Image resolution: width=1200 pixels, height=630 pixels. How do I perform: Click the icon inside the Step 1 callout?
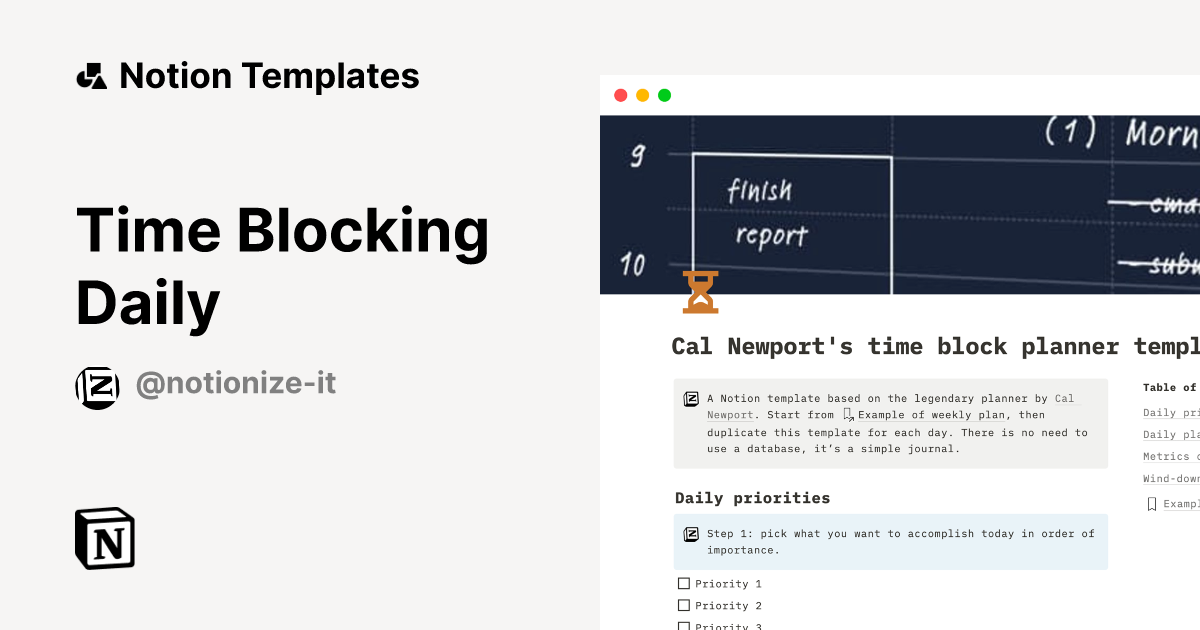[690, 533]
